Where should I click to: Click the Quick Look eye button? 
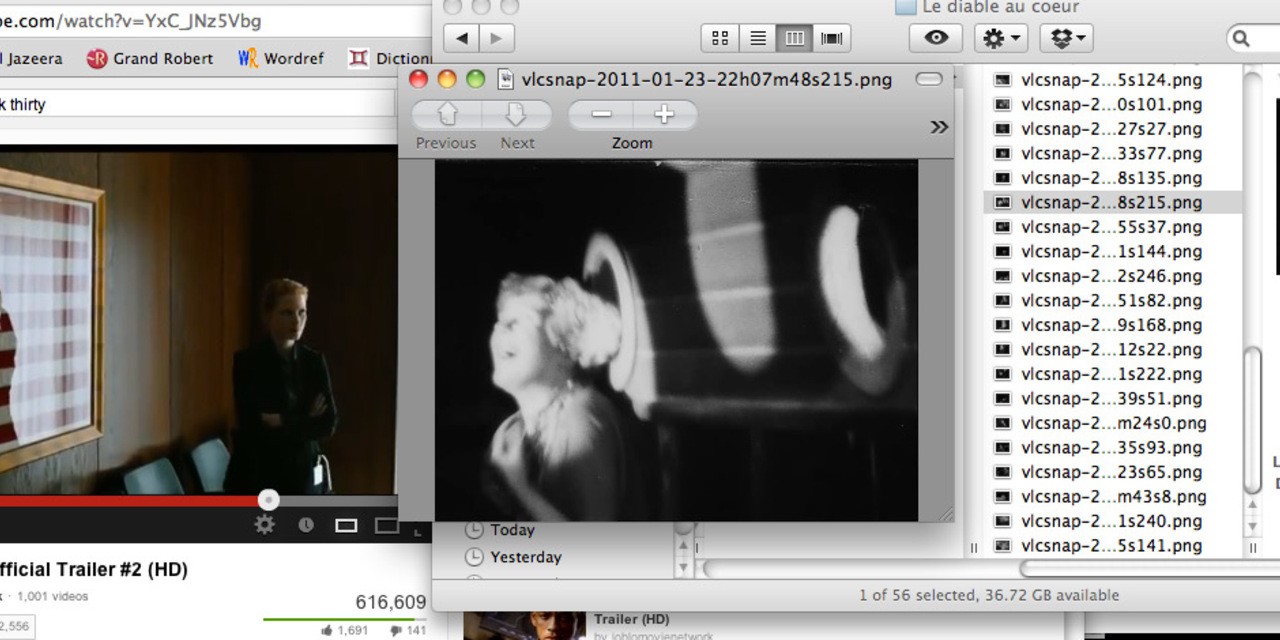click(x=936, y=38)
